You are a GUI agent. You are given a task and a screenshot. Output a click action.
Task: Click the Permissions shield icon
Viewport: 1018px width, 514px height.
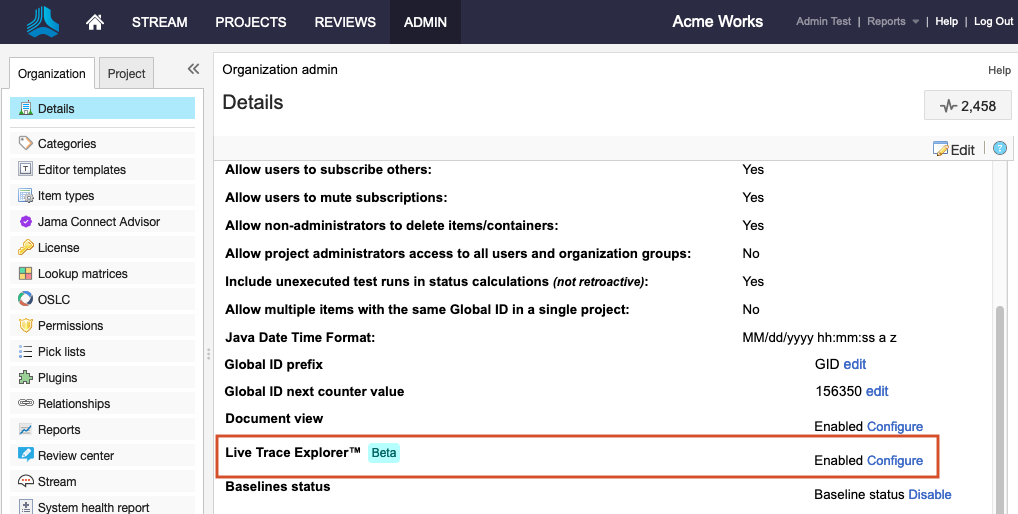[x=25, y=325]
